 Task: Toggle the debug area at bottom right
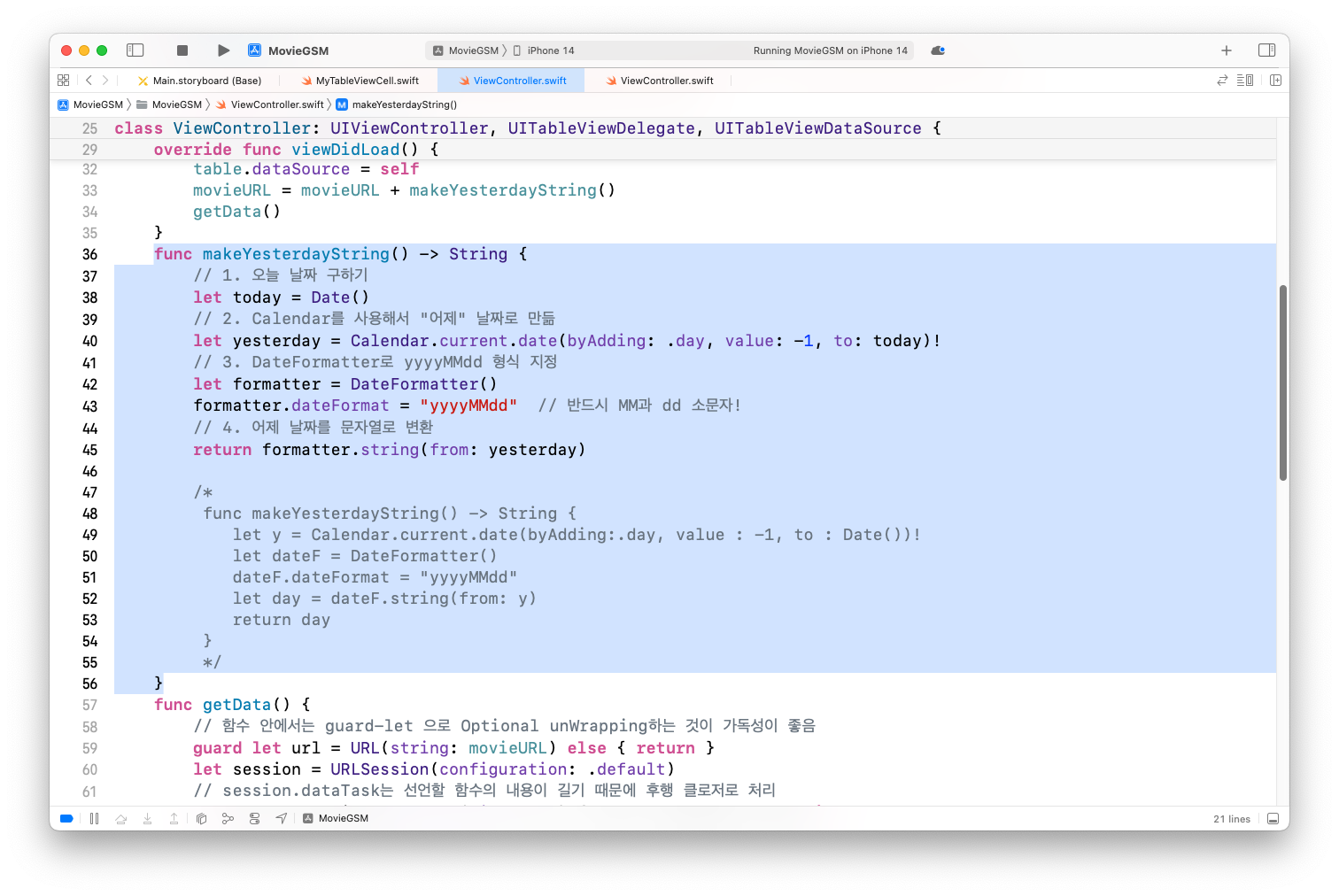coord(1273,819)
